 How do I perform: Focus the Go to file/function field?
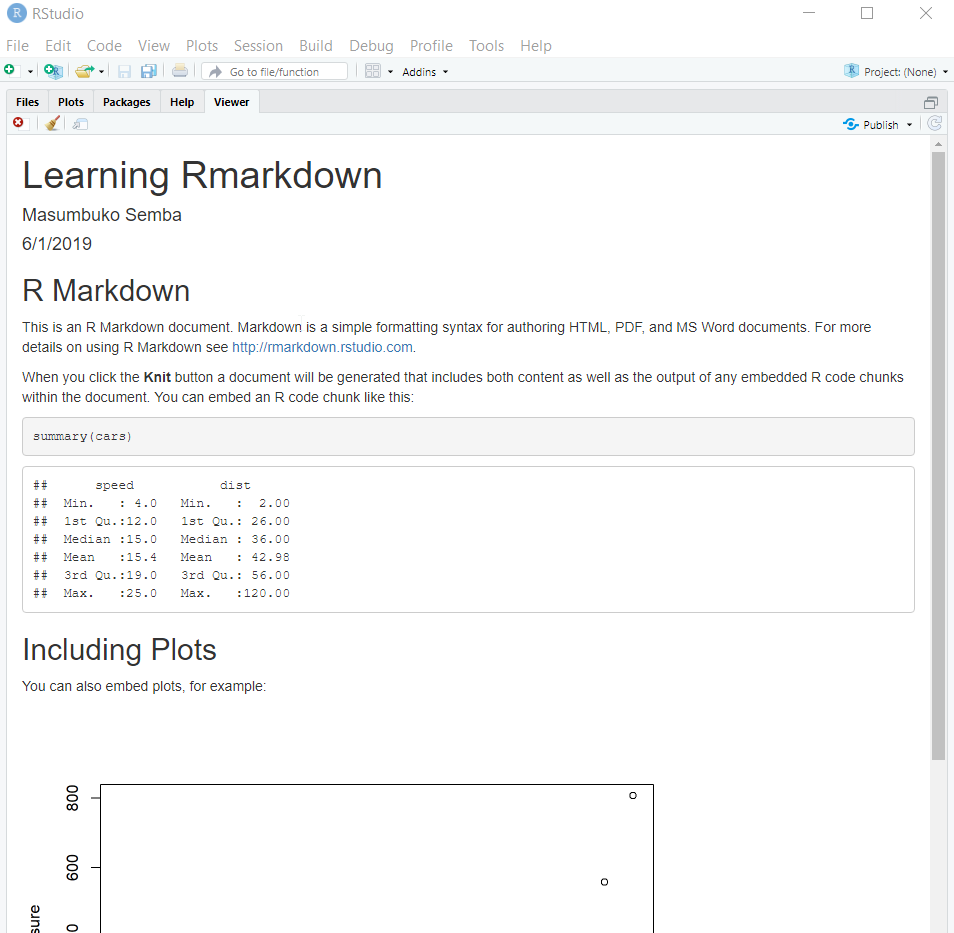[274, 72]
